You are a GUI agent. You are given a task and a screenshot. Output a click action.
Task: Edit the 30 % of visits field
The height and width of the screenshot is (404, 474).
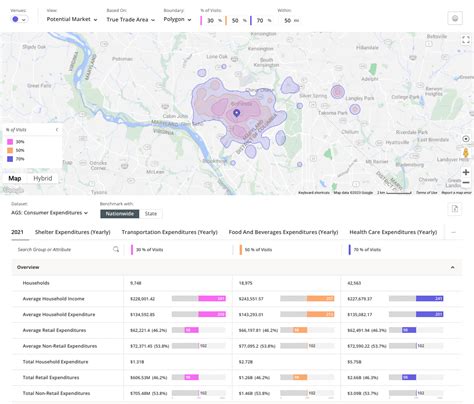pyautogui.click(x=211, y=21)
